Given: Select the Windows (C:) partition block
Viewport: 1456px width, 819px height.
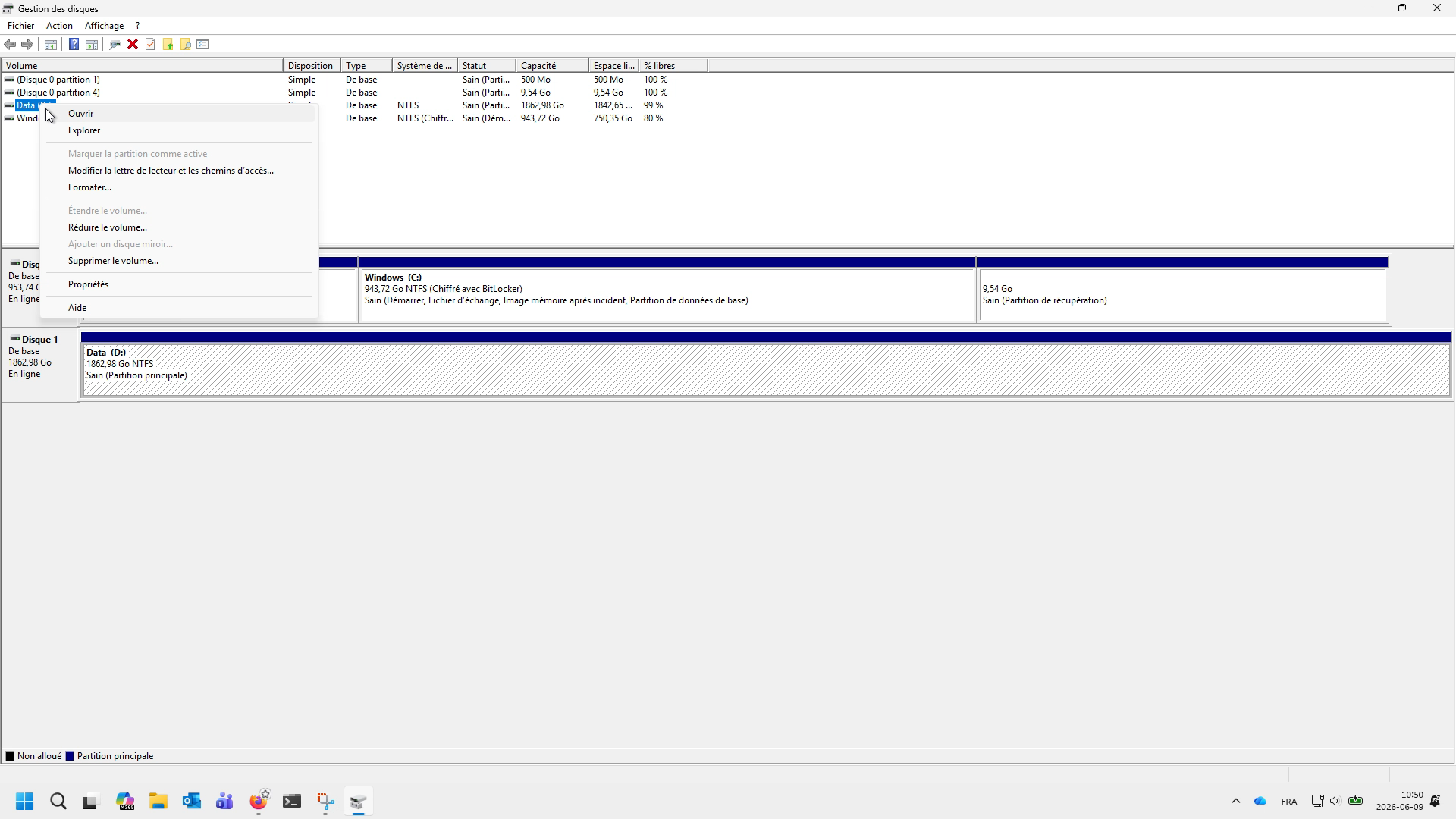Looking at the screenshot, I should click(667, 290).
